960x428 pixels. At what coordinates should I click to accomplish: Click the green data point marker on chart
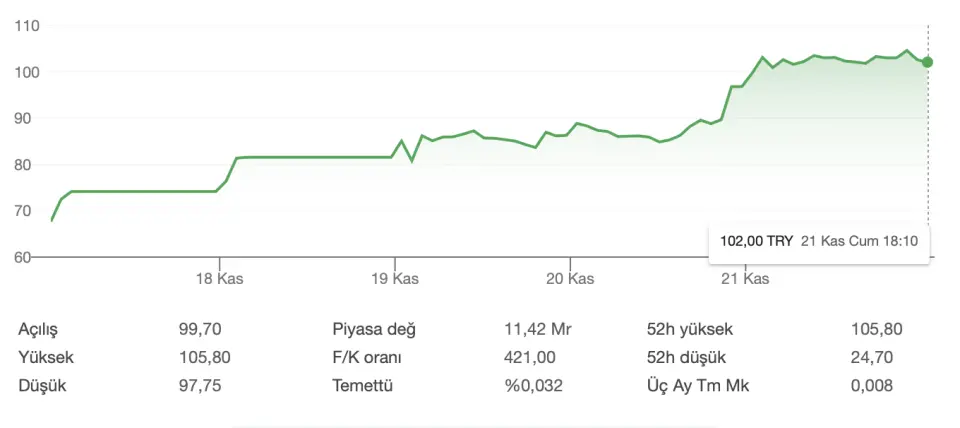pos(927,62)
